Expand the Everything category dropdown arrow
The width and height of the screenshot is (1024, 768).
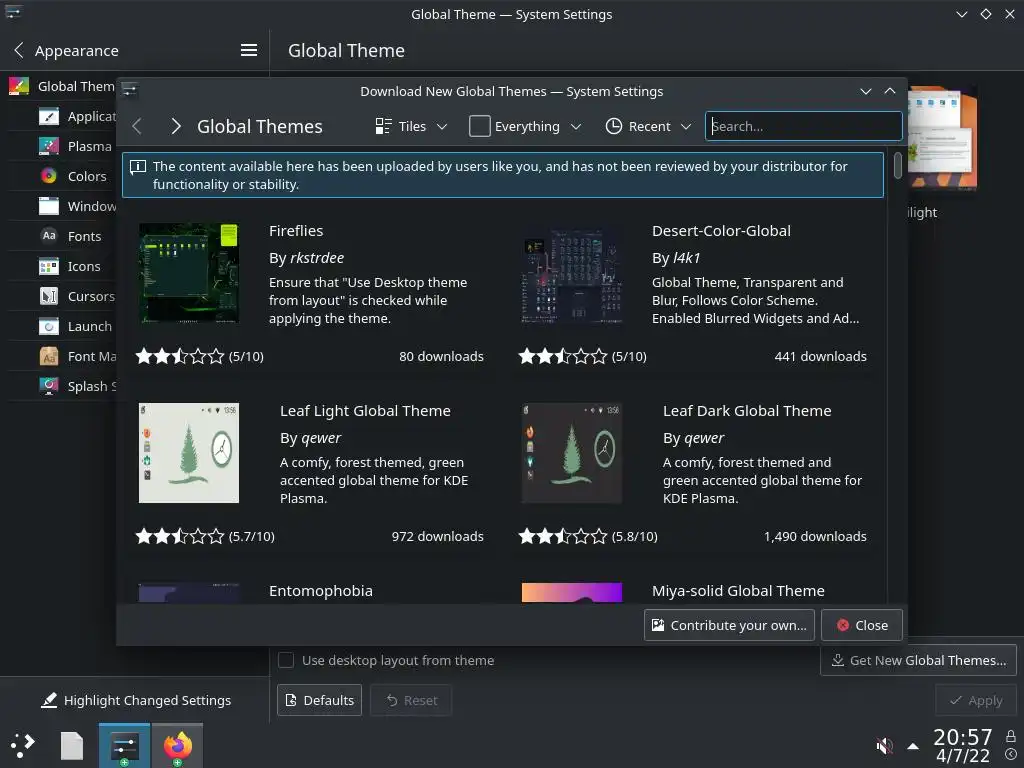575,127
